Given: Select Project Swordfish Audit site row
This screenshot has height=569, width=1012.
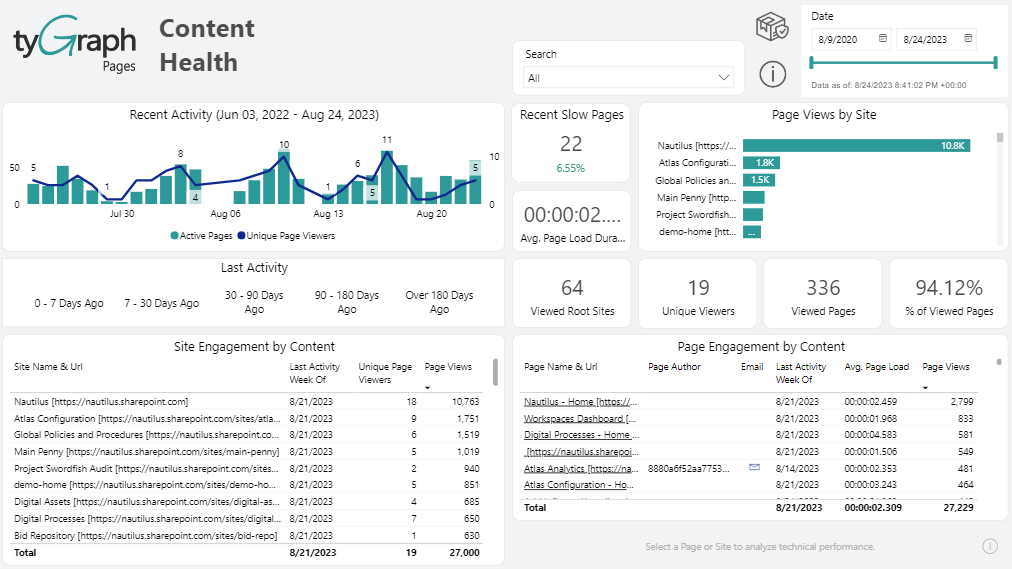Looking at the screenshot, I should 247,468.
